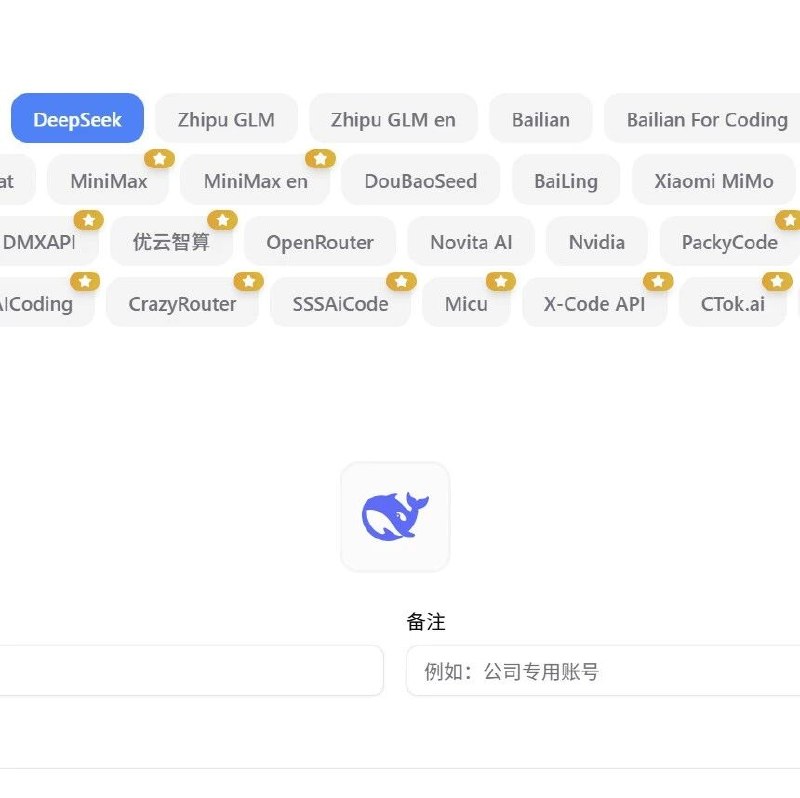This screenshot has width=800, height=798.
Task: Select the OpenRouter preset
Action: [319, 241]
